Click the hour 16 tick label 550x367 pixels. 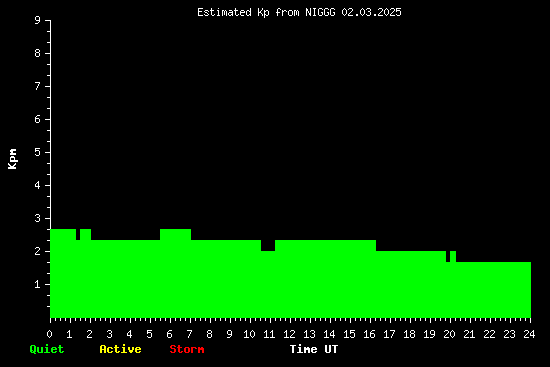click(369, 334)
